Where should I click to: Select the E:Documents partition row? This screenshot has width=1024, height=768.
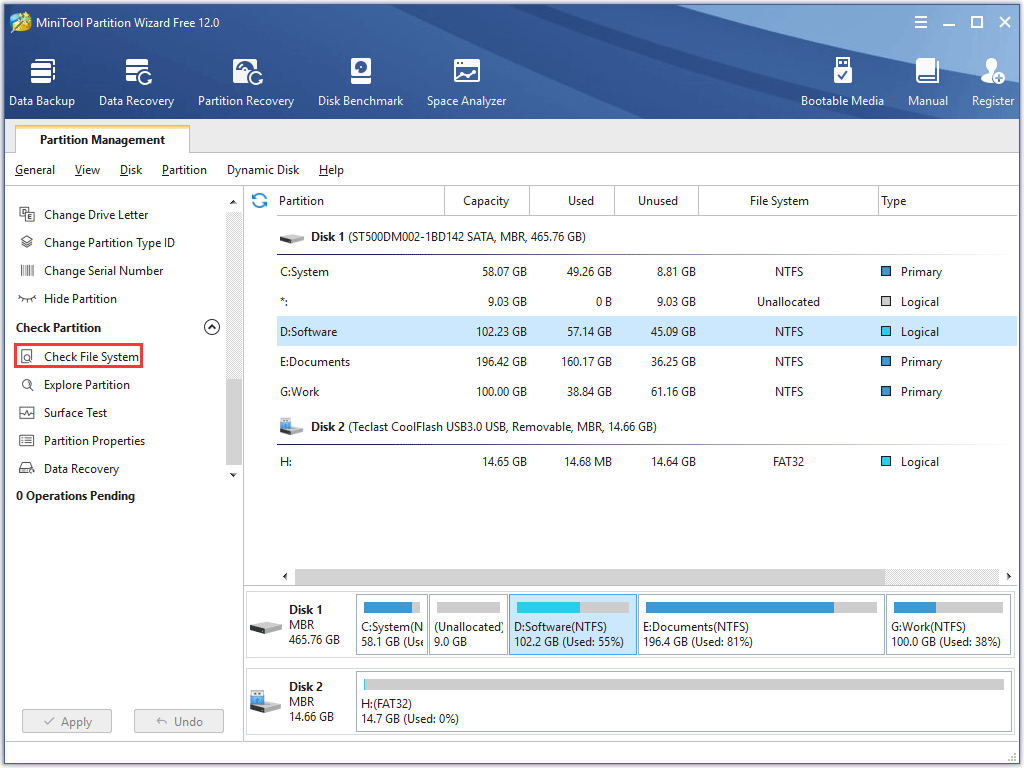(647, 362)
